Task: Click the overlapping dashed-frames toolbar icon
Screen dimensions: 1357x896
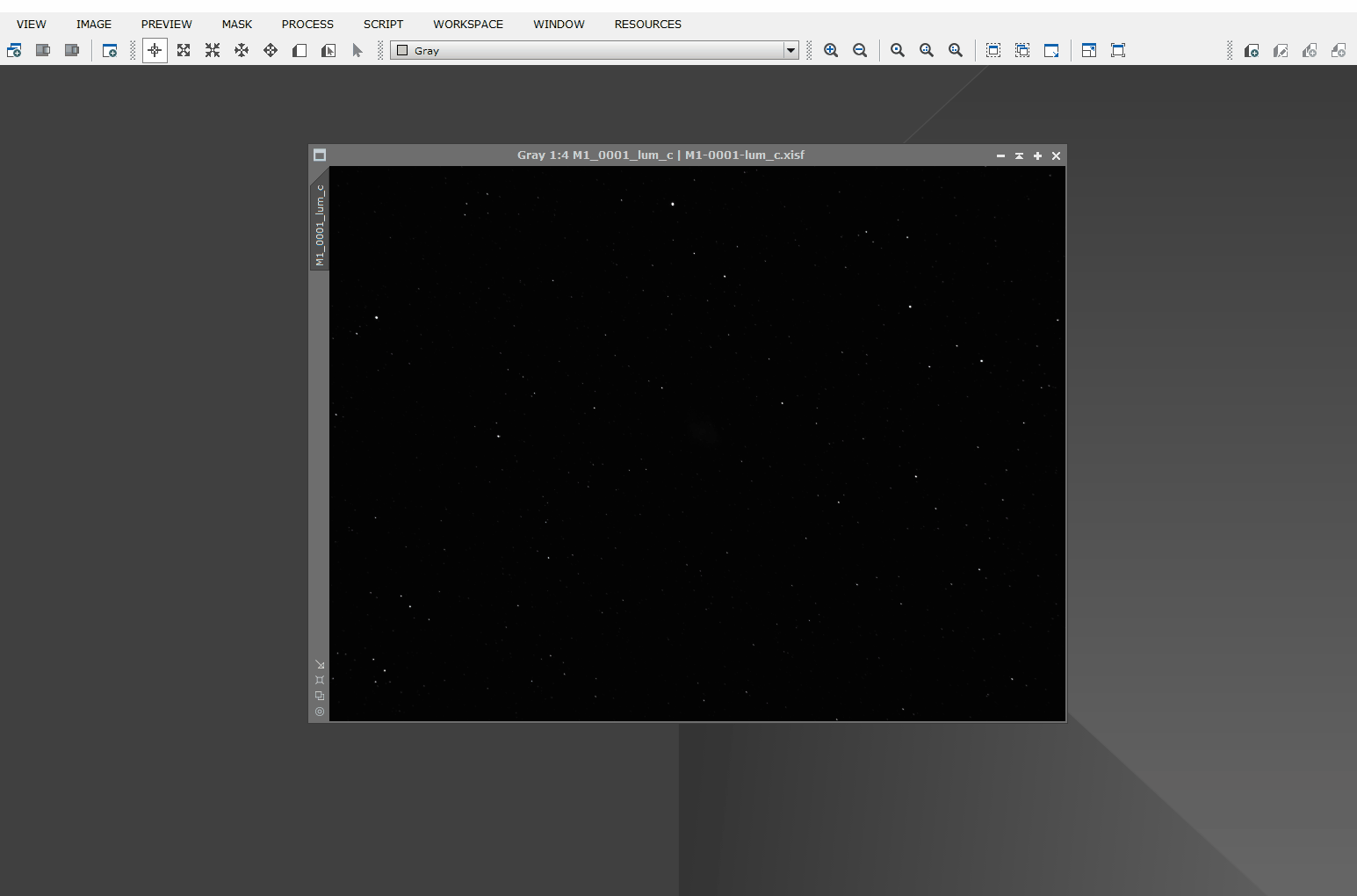Action: (x=1022, y=50)
